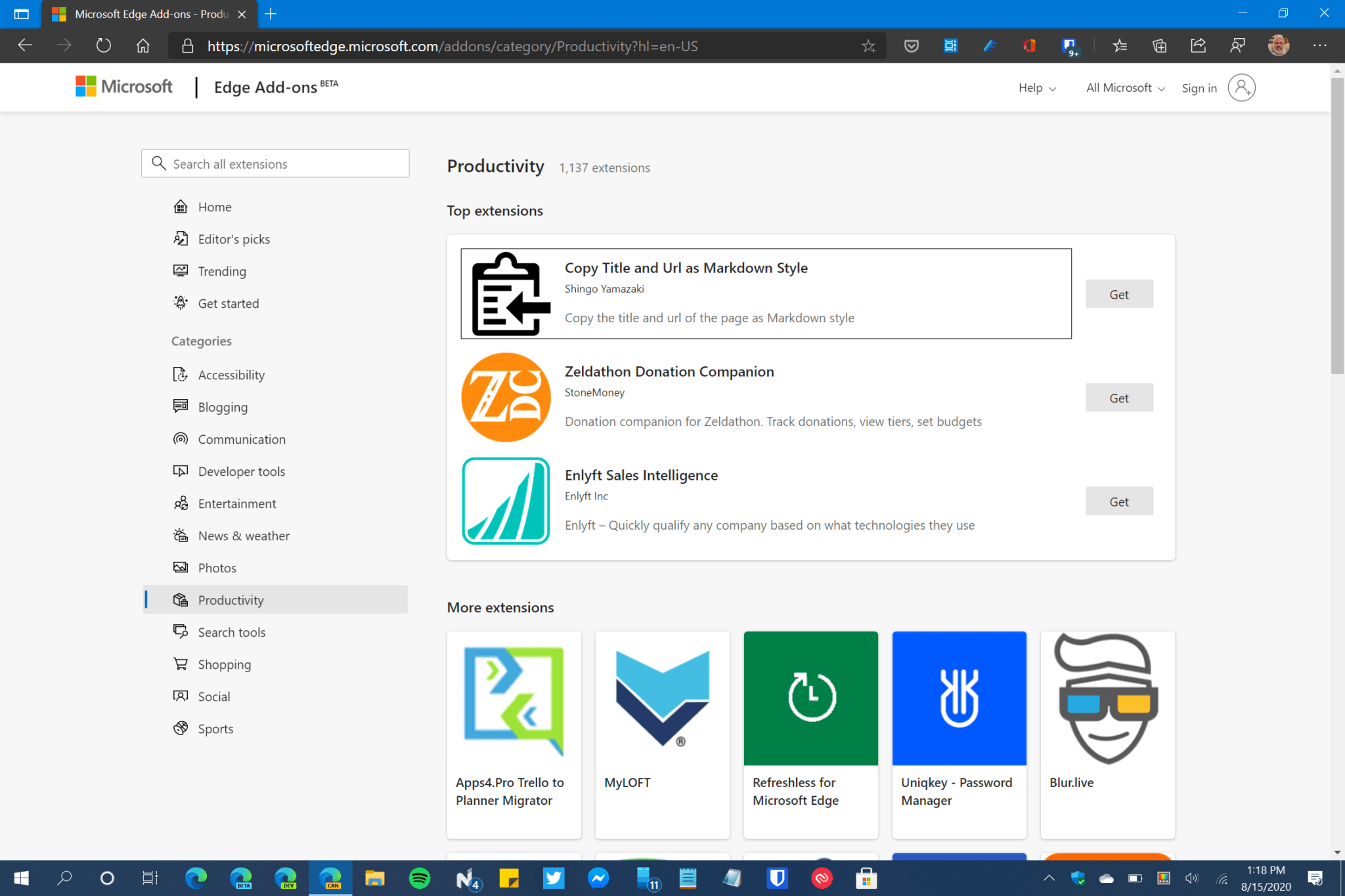Expand the Help dropdown
Image resolution: width=1345 pixels, height=896 pixels.
pos(1036,87)
